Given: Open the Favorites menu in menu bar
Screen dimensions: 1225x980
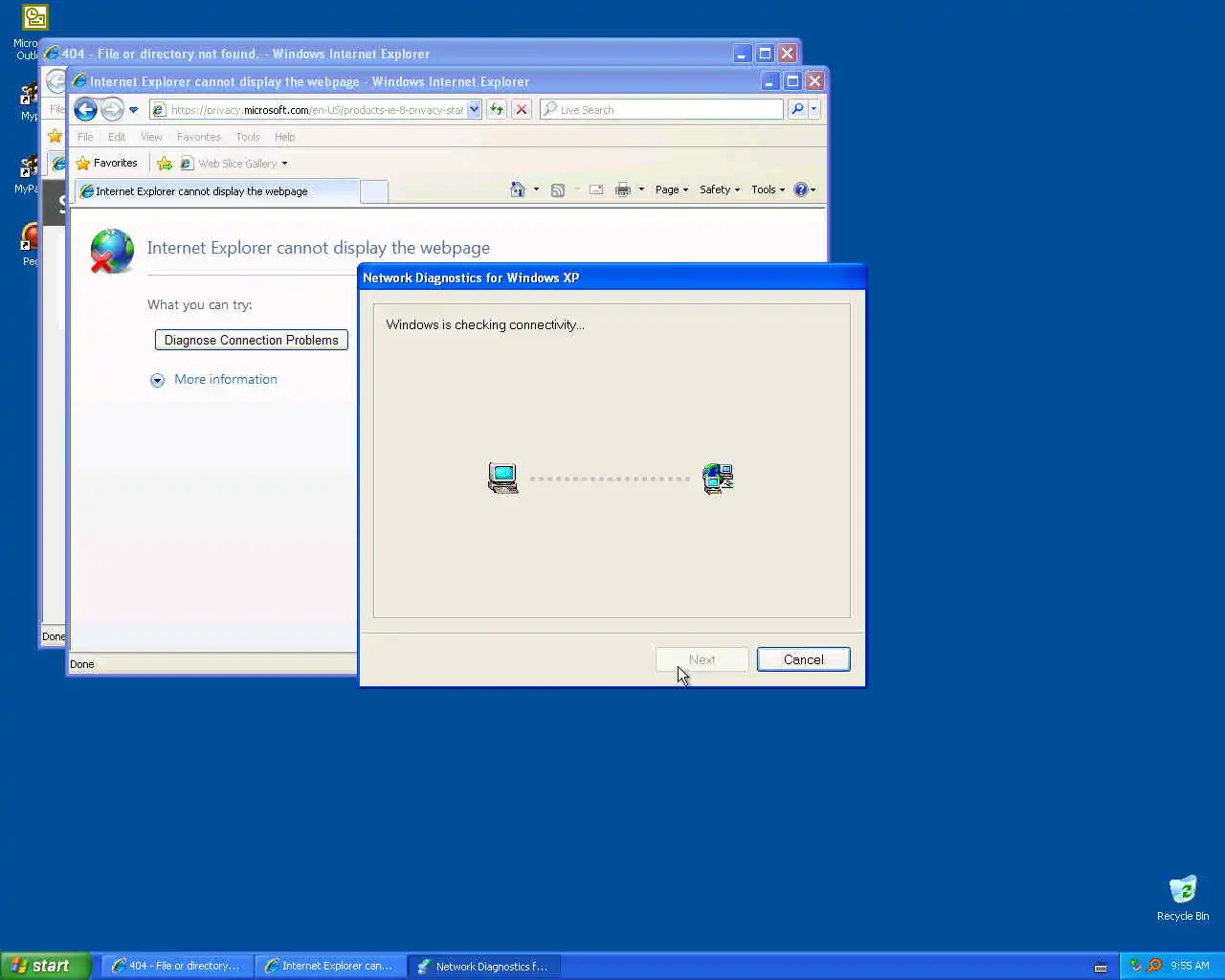Looking at the screenshot, I should 199,137.
